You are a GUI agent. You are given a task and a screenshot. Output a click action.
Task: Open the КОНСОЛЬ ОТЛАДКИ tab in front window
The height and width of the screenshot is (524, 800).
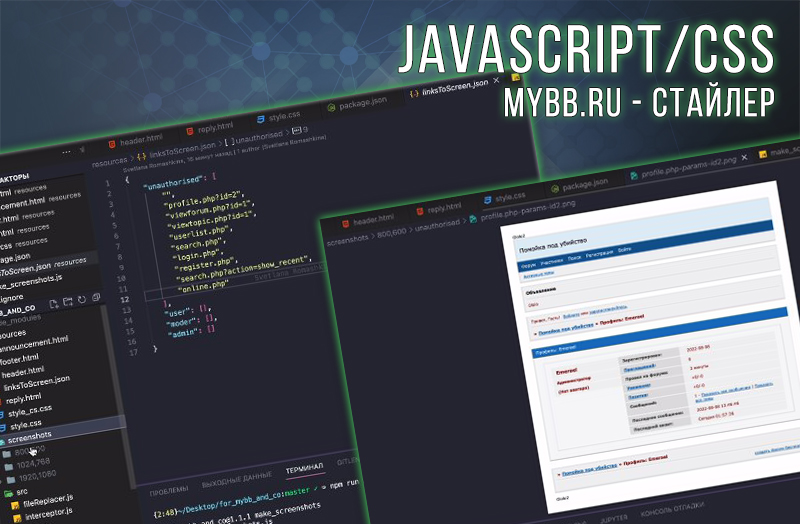[672, 509]
